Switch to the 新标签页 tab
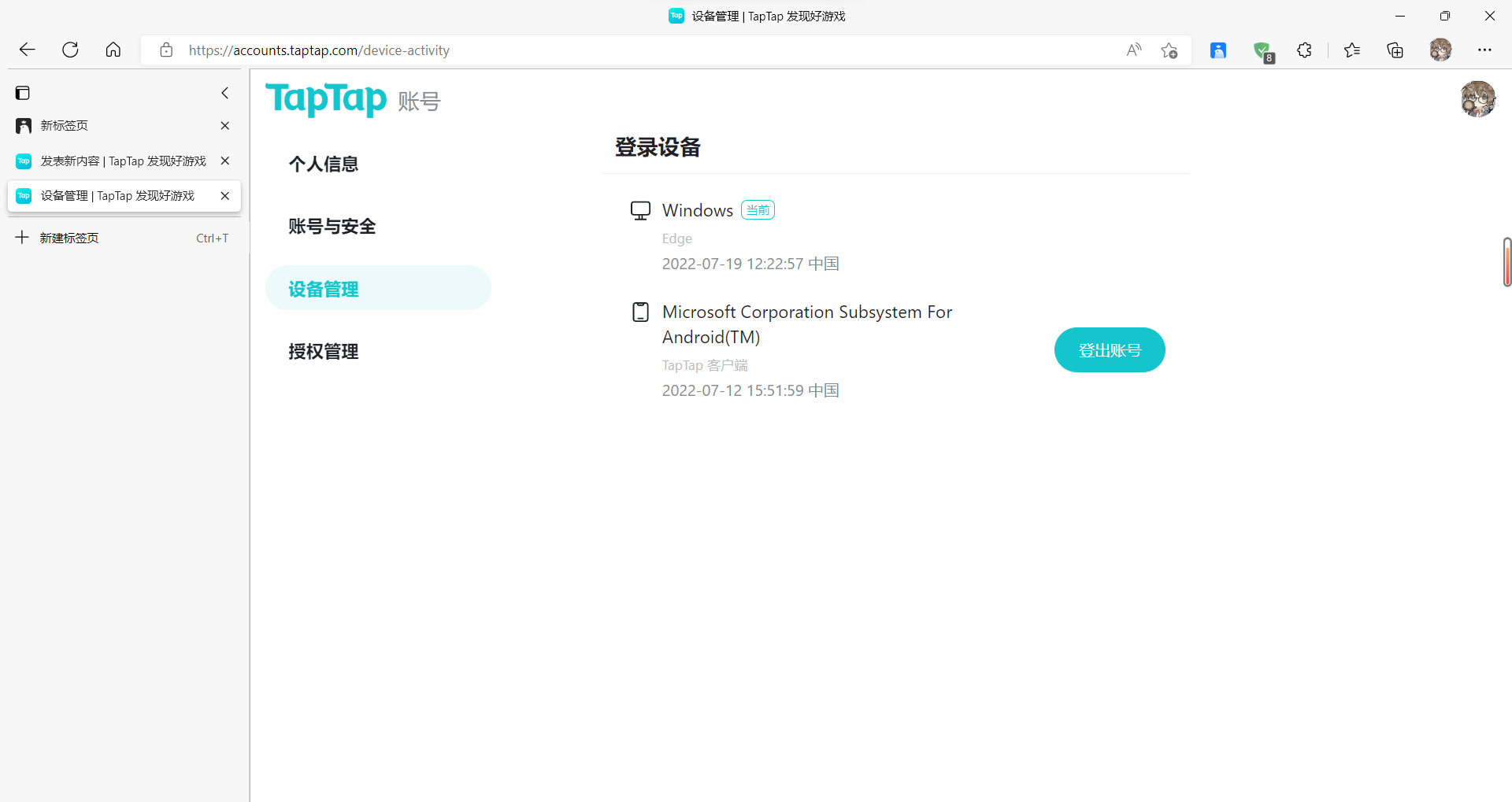The height and width of the screenshot is (802, 1512). pyautogui.click(x=124, y=126)
